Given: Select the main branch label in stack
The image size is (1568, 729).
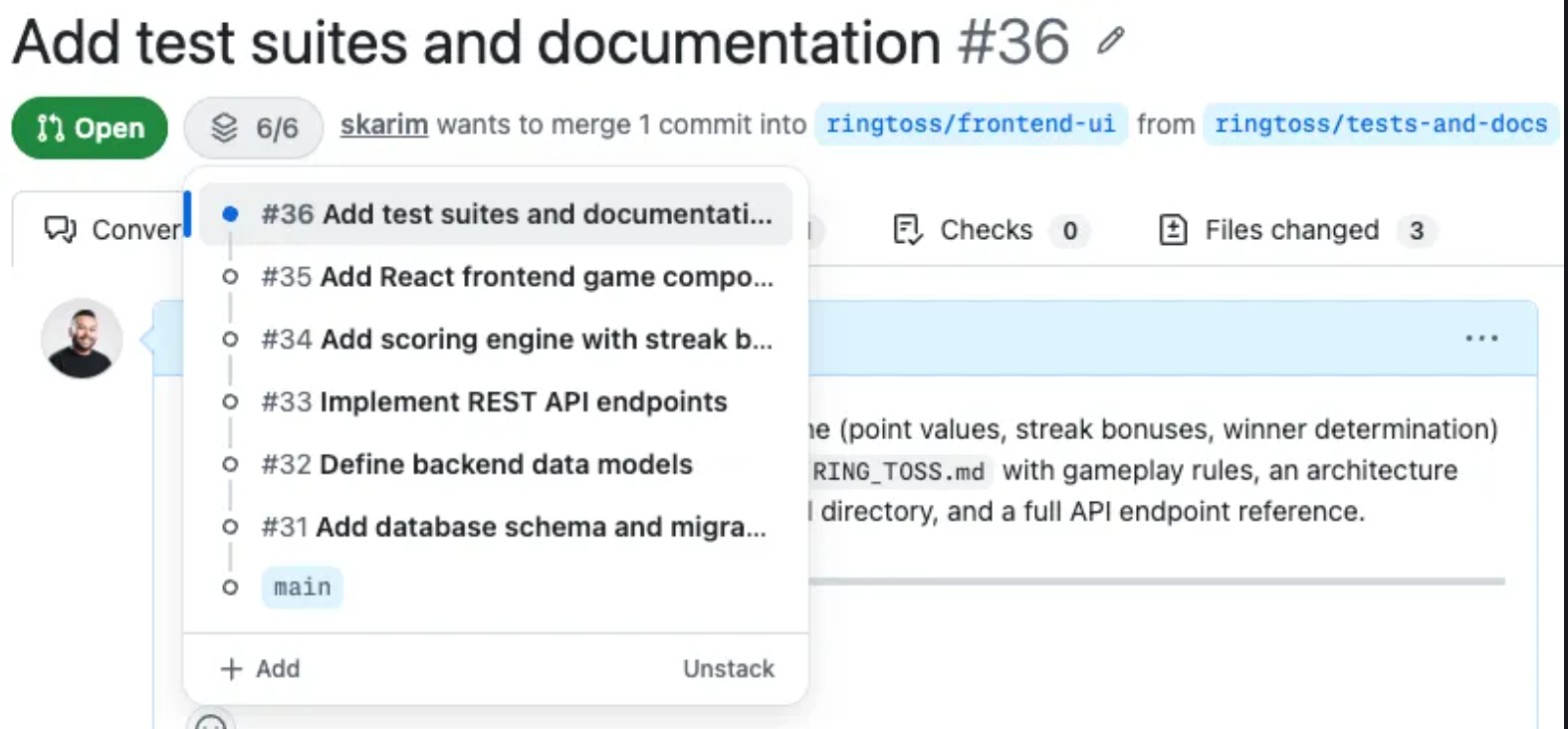Looking at the screenshot, I should [302, 588].
